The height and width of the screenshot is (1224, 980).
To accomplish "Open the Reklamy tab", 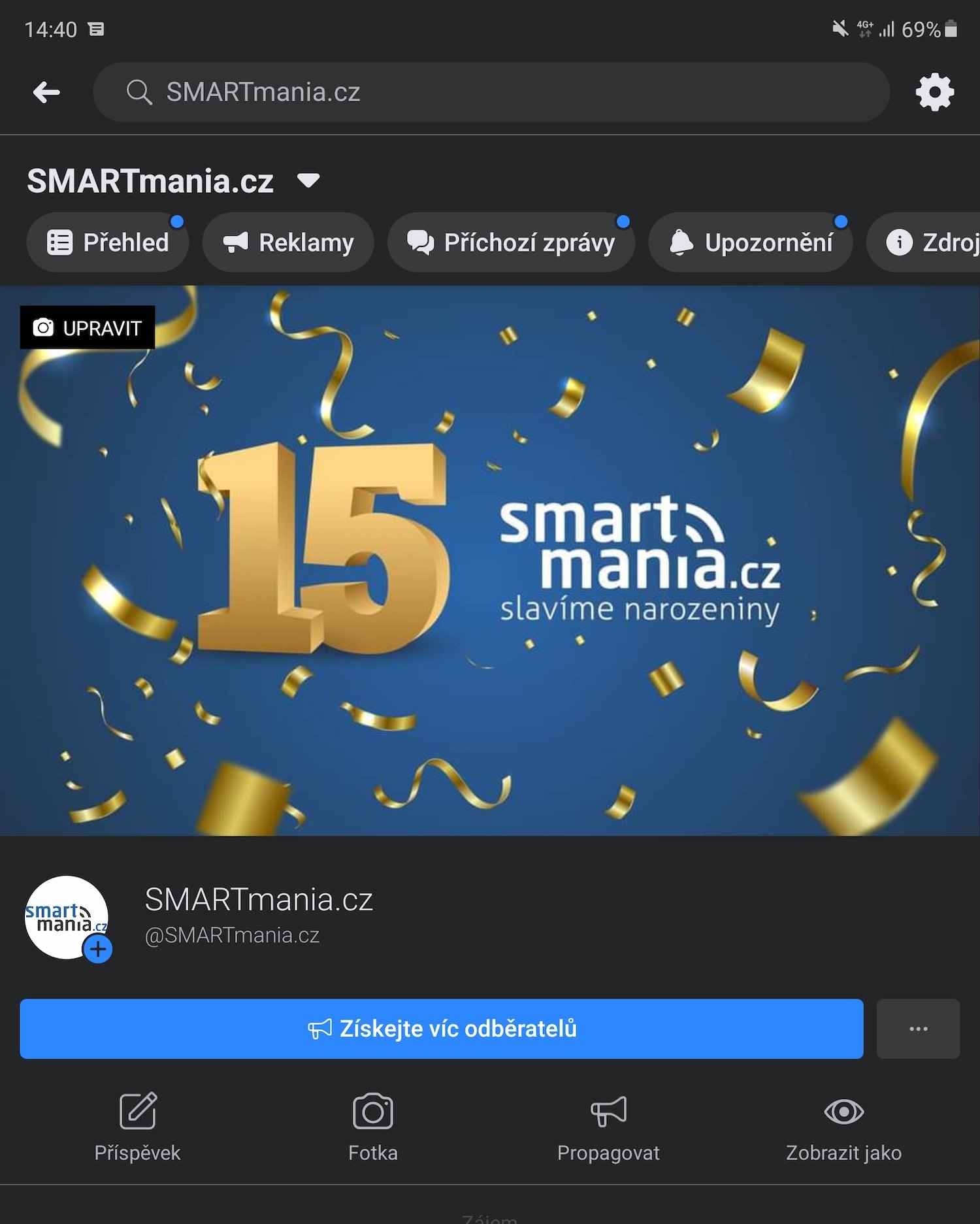I will 288,242.
